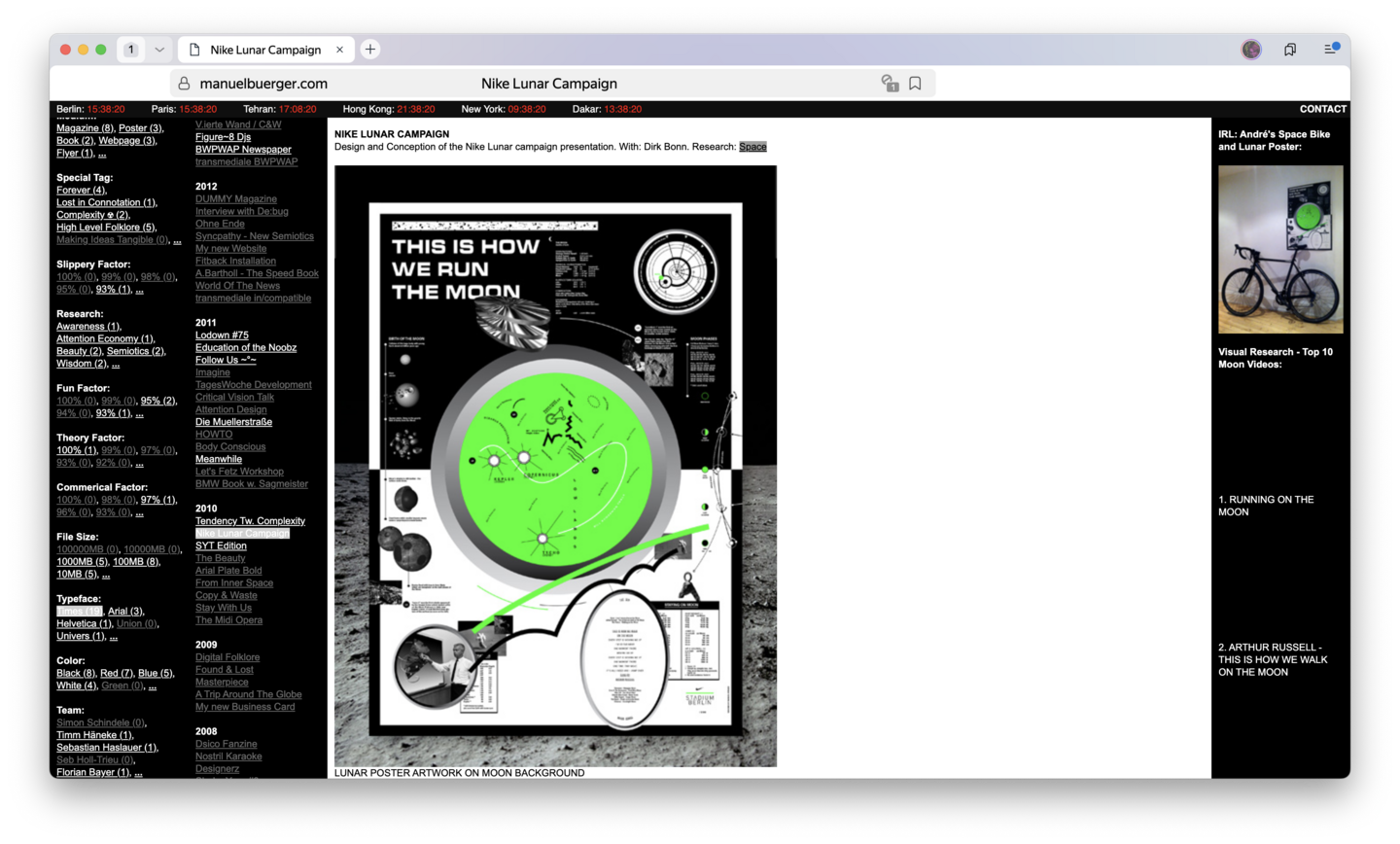Click the '1. RUNNING ON THE MOON' caption
The image size is (1400, 844).
(1266, 506)
